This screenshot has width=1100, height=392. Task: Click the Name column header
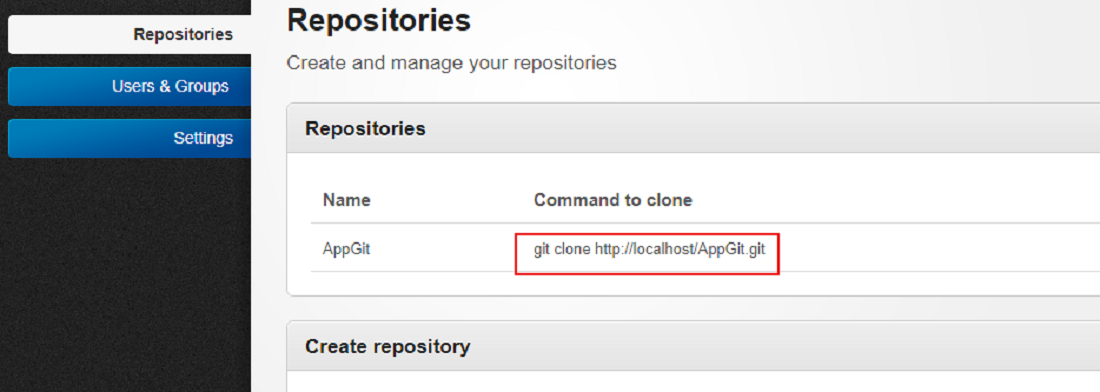click(347, 201)
